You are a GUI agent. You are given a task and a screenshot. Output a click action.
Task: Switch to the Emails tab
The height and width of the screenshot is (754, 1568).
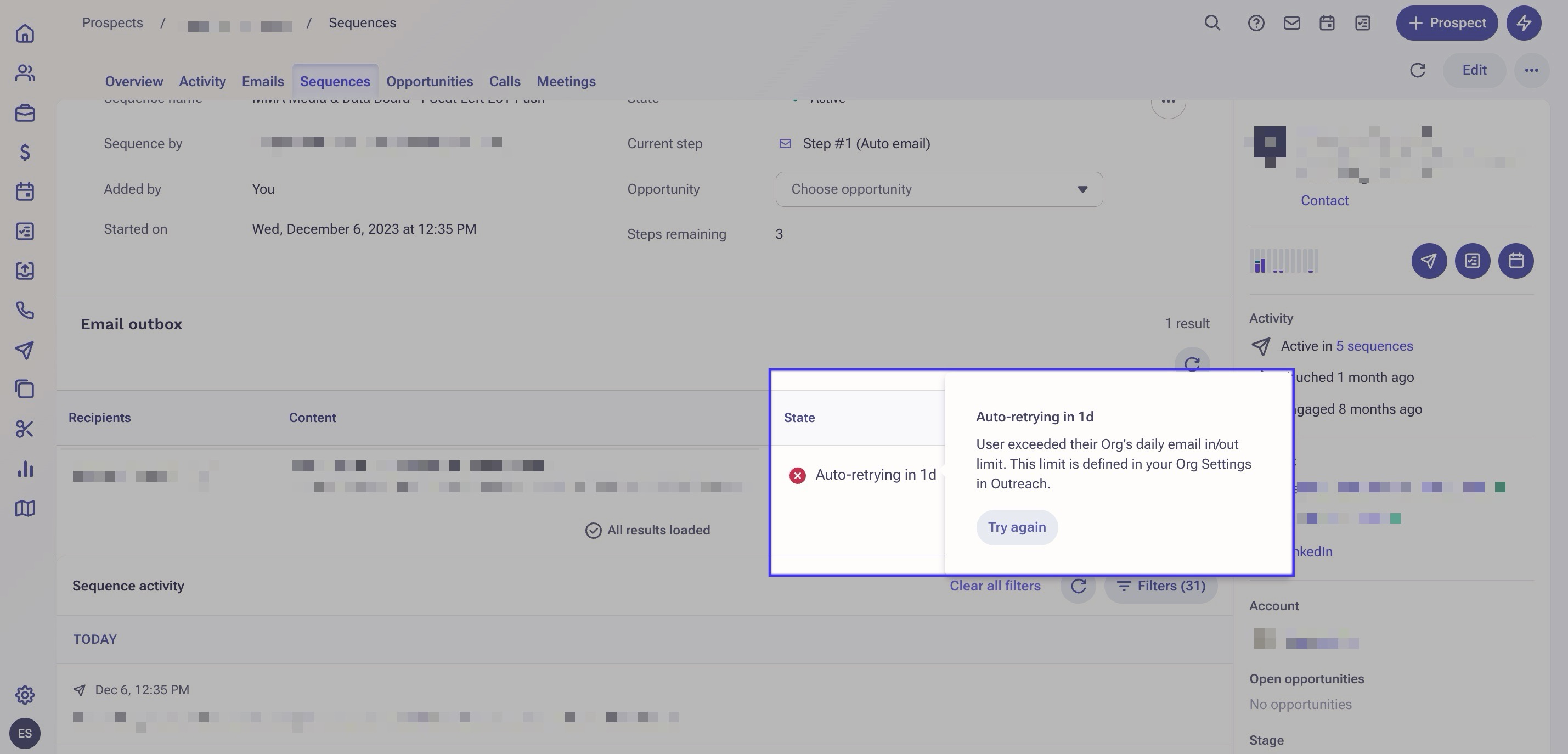pos(262,82)
